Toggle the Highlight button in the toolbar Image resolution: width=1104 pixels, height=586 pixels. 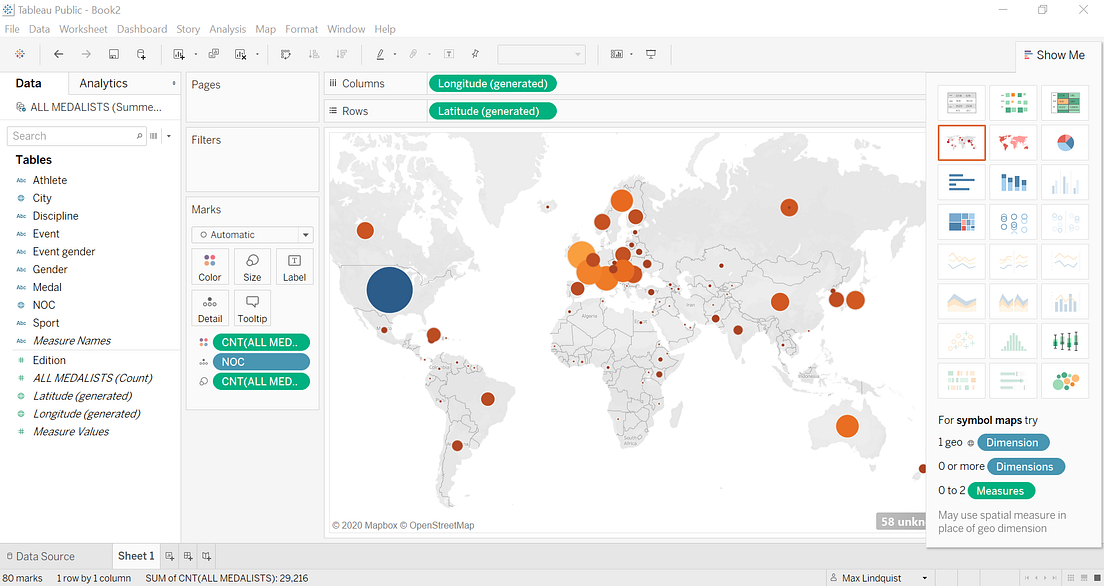(380, 54)
